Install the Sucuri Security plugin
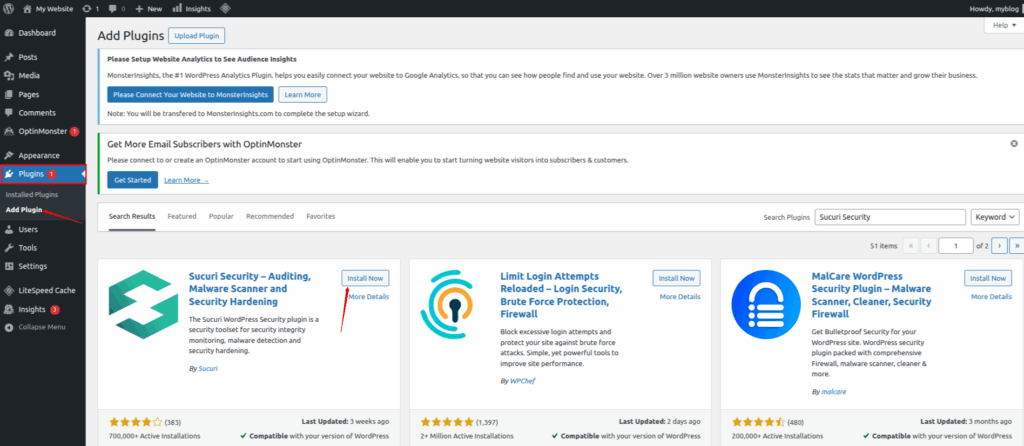 [365, 278]
